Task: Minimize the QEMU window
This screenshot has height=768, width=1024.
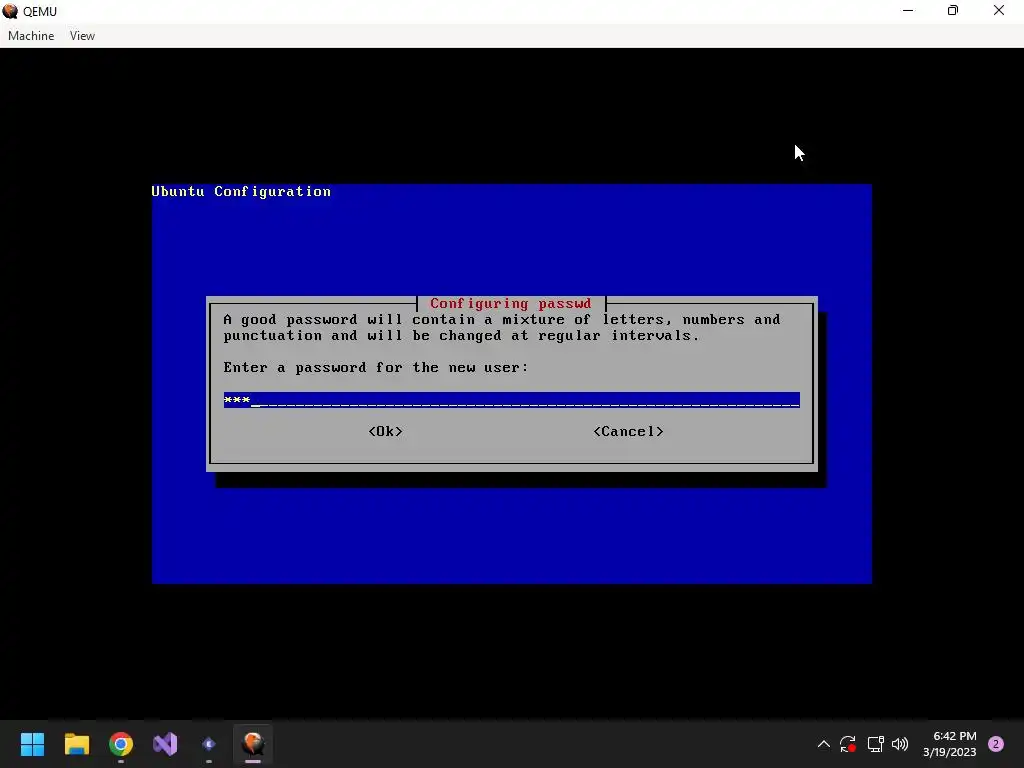Action: pos(908,10)
